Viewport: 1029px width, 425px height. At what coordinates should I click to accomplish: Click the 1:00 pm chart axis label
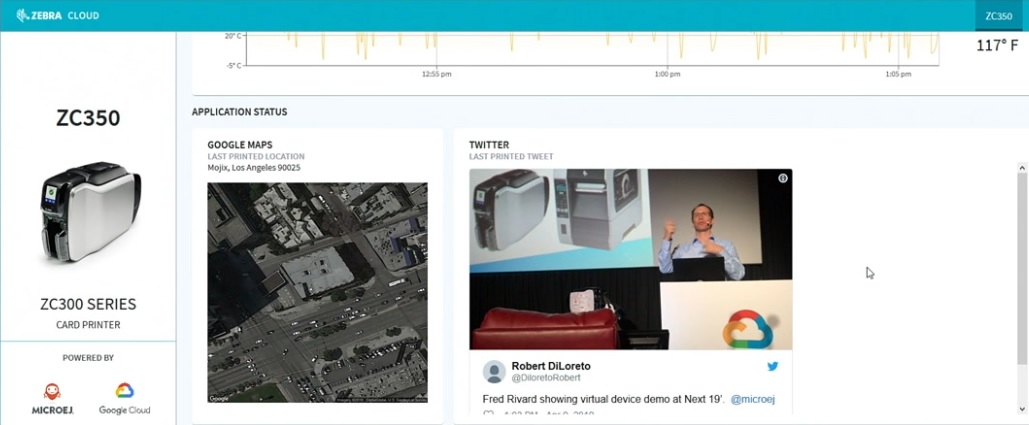[667, 74]
